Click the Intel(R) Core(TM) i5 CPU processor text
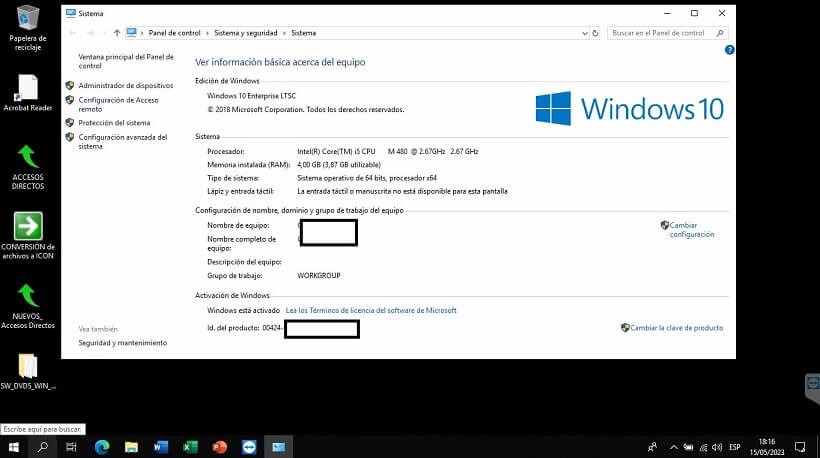Image resolution: width=820 pixels, height=458 pixels. [336, 151]
